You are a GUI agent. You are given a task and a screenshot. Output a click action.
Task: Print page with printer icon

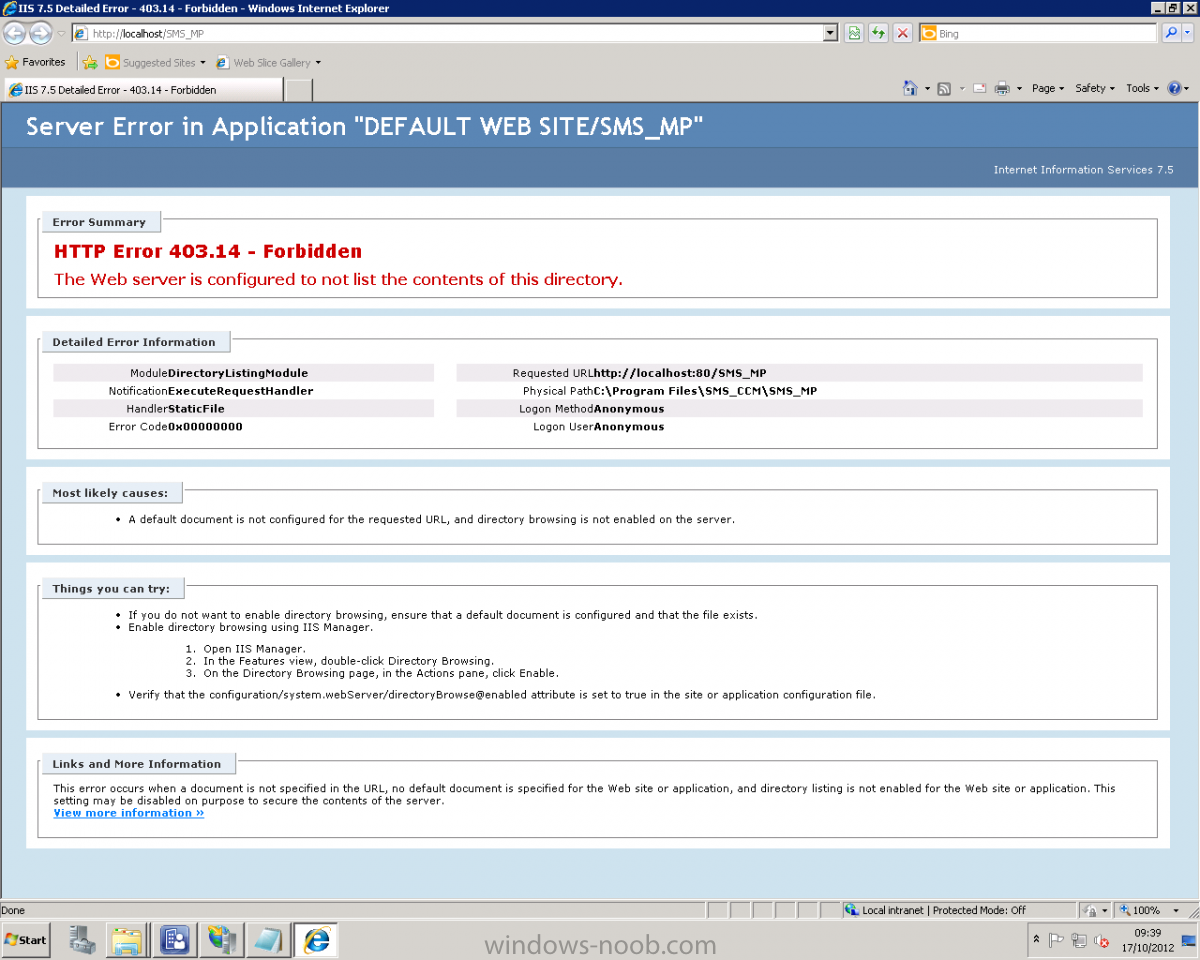1003,88
